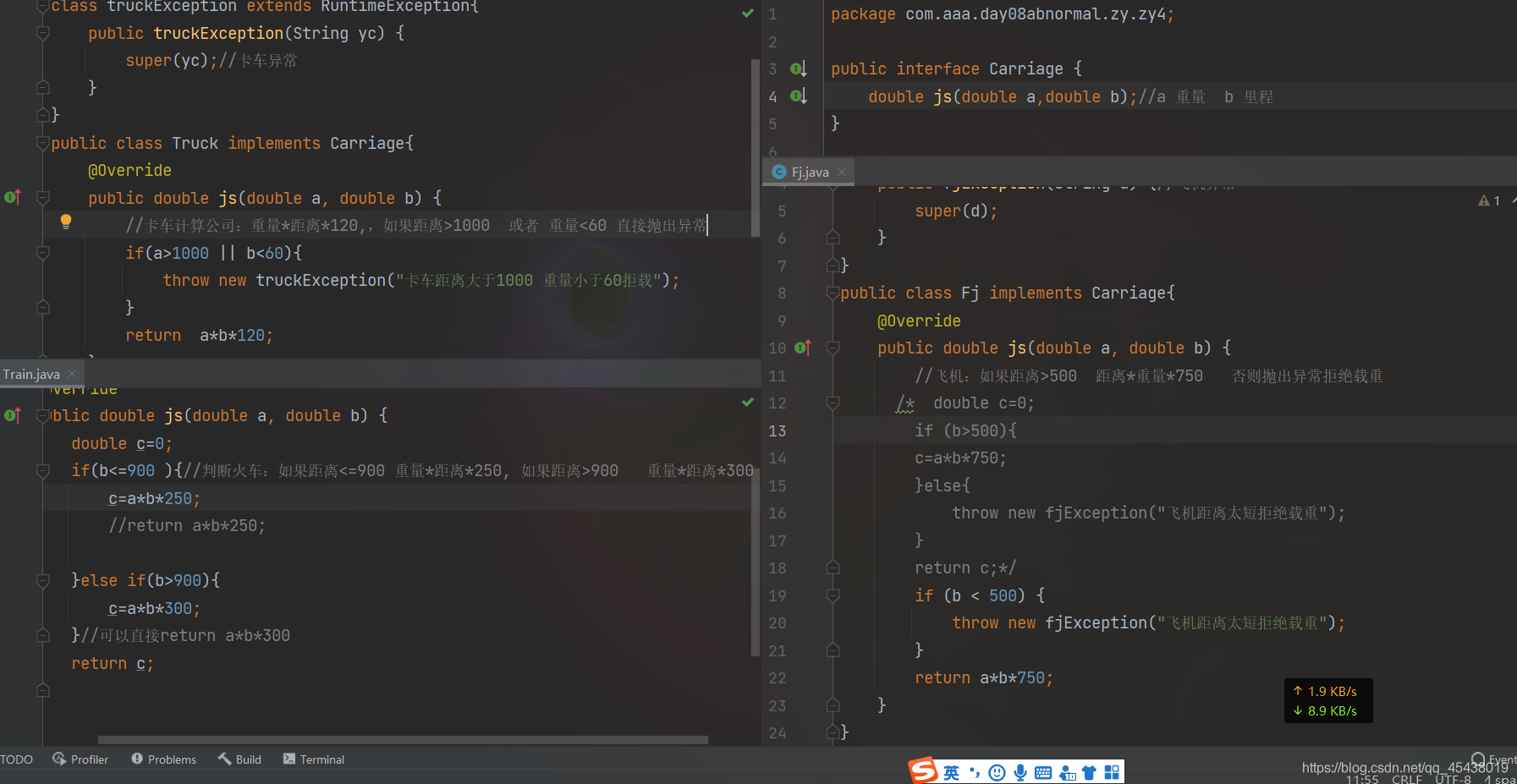This screenshot has width=1517, height=784.
Task: Open the Sogou soft keyboard
Action: coord(1043,772)
